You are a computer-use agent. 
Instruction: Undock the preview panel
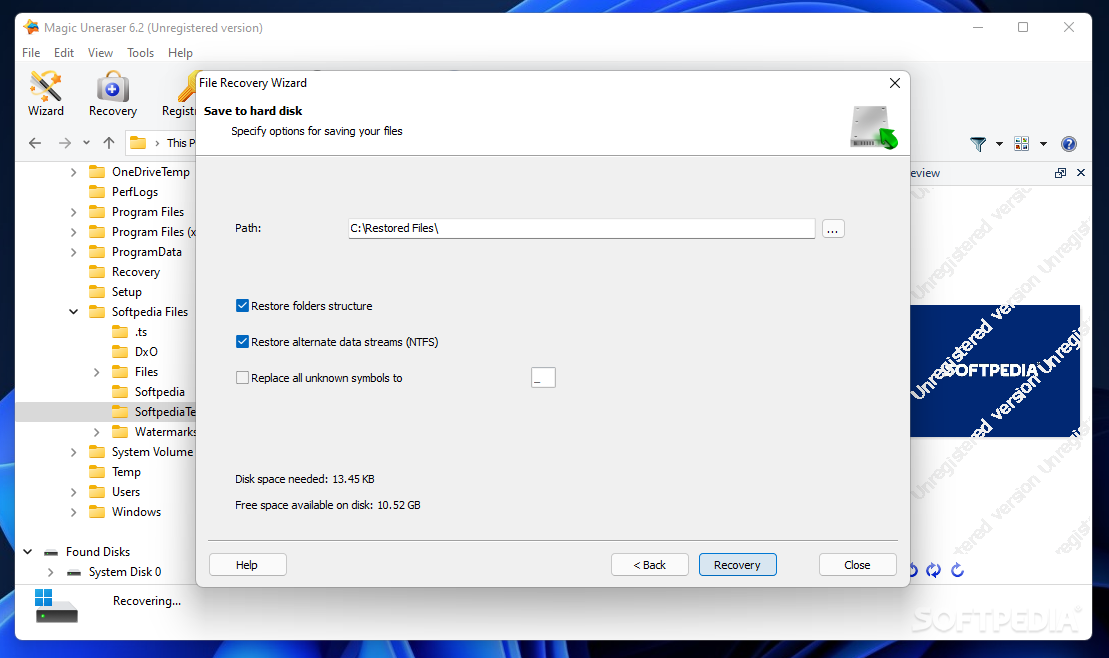click(1060, 173)
